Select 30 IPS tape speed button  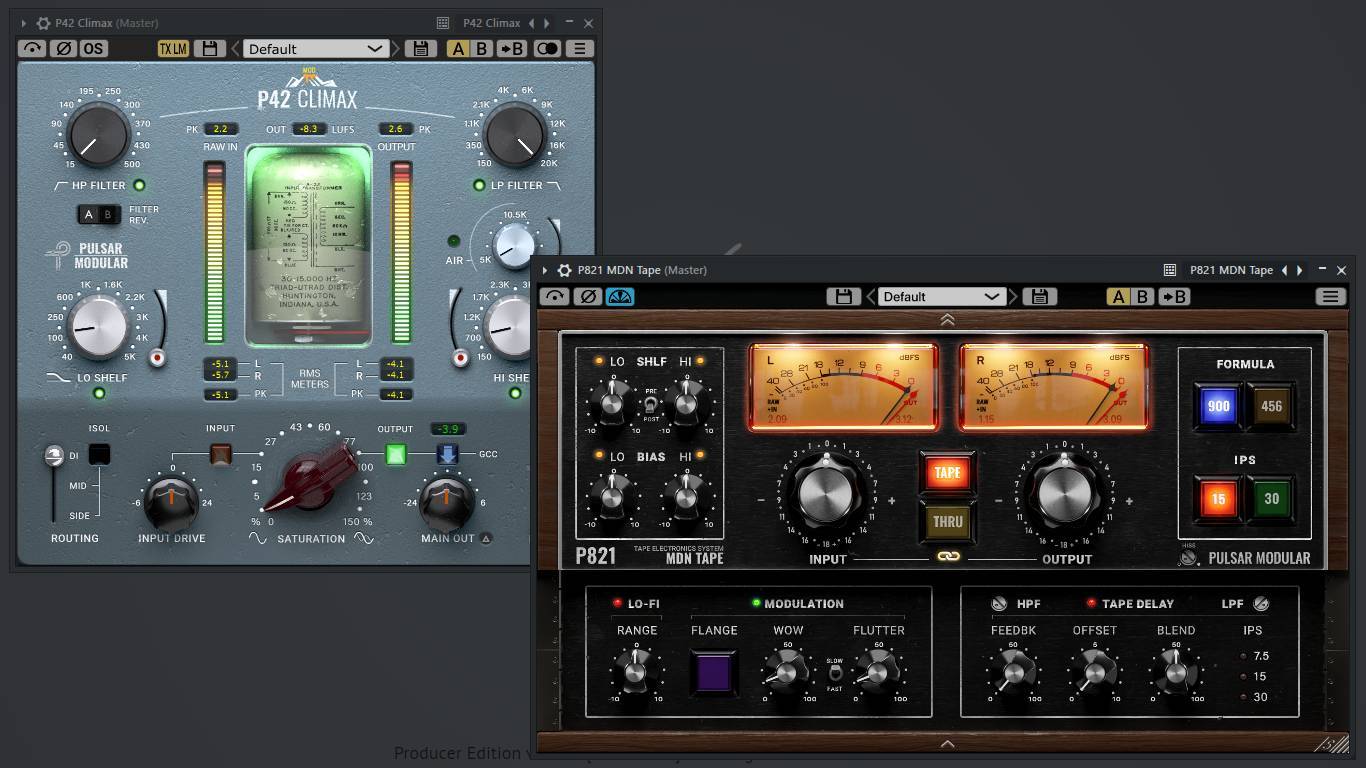1271,498
